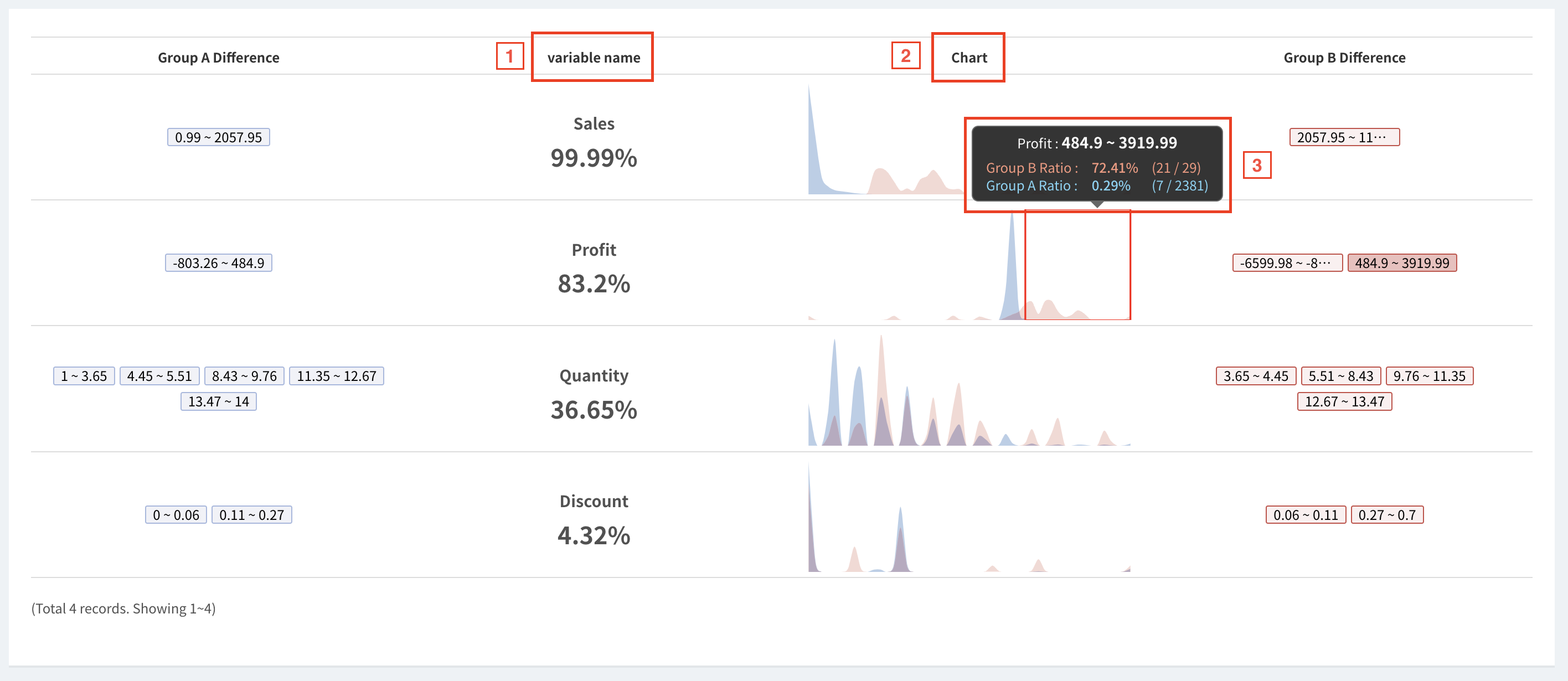
Task: Click the 9.76 ~ 11.35 range tag
Action: click(1428, 376)
